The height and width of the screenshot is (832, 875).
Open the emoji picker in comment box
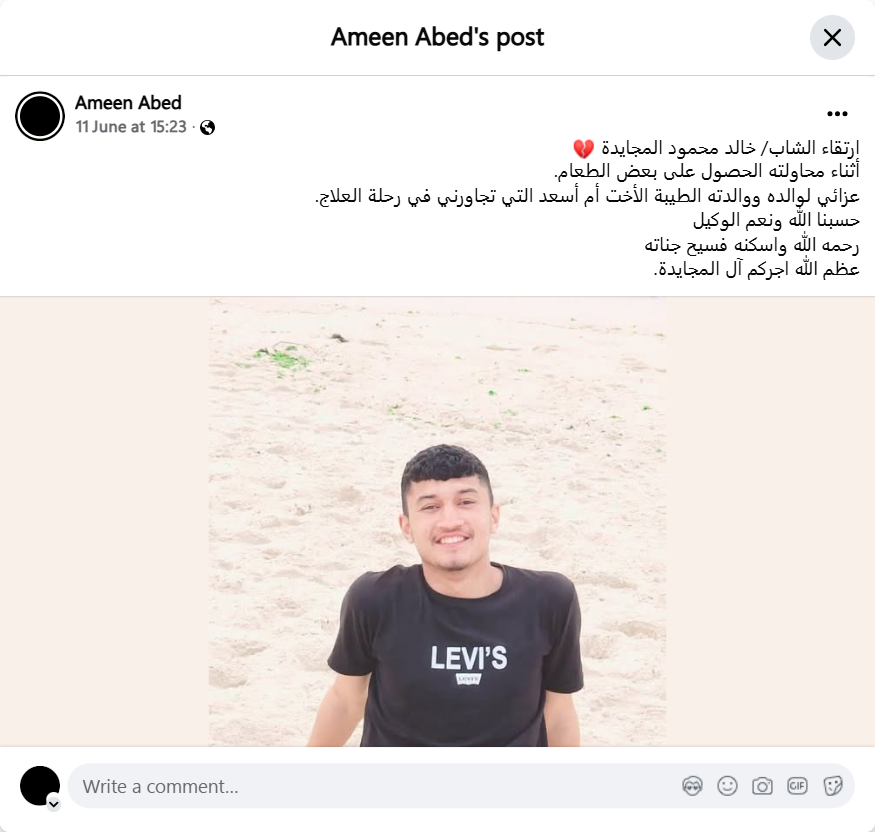tap(727, 786)
